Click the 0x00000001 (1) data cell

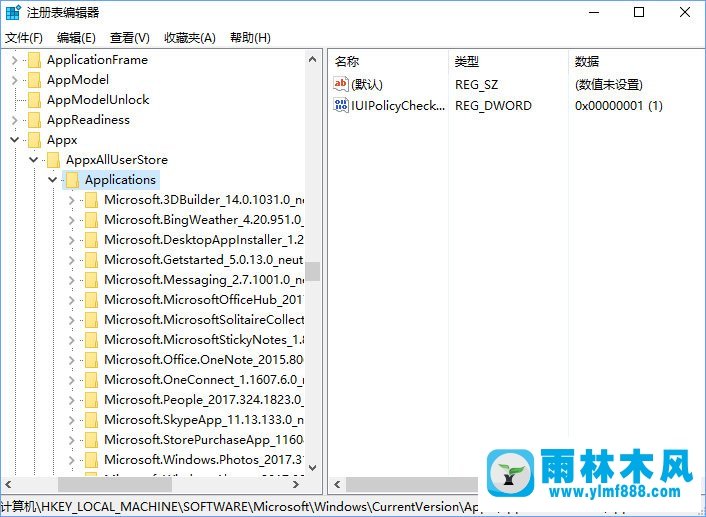(x=619, y=105)
